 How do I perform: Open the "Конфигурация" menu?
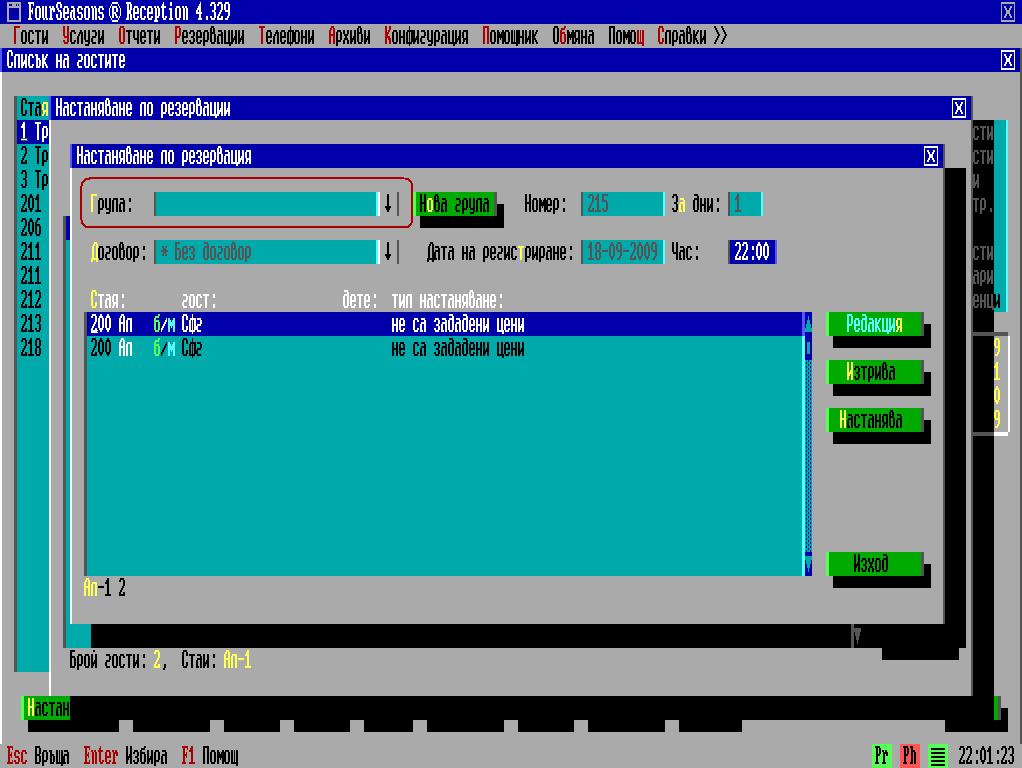pyautogui.click(x=426, y=36)
